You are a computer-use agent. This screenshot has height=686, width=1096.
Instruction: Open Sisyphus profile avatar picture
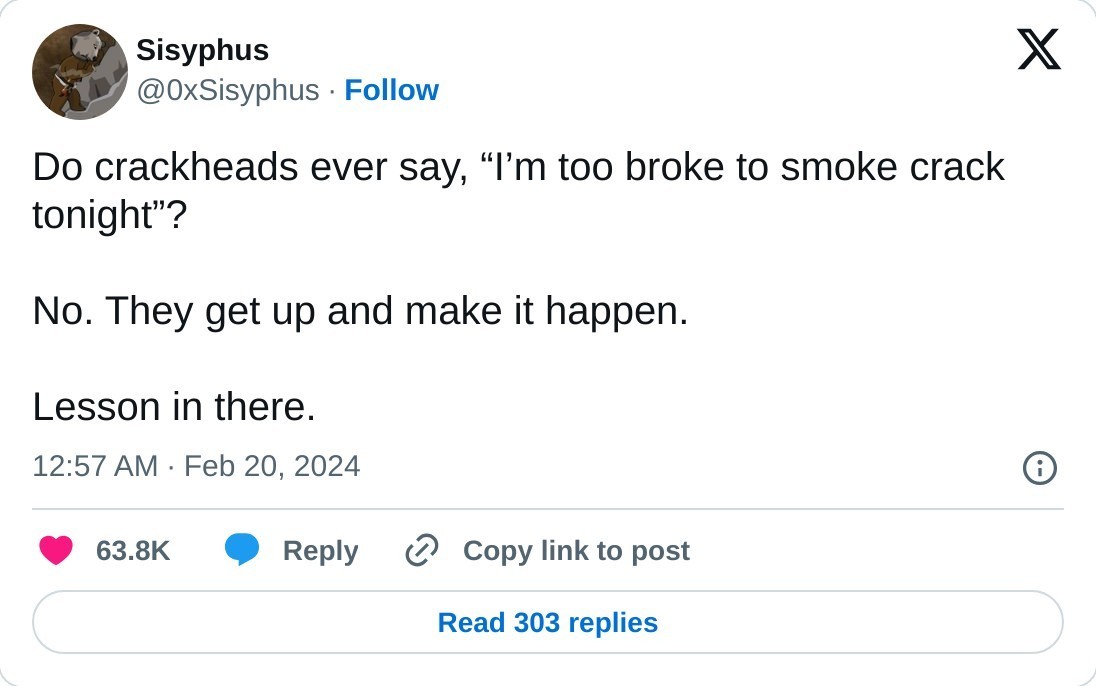click(x=80, y=72)
